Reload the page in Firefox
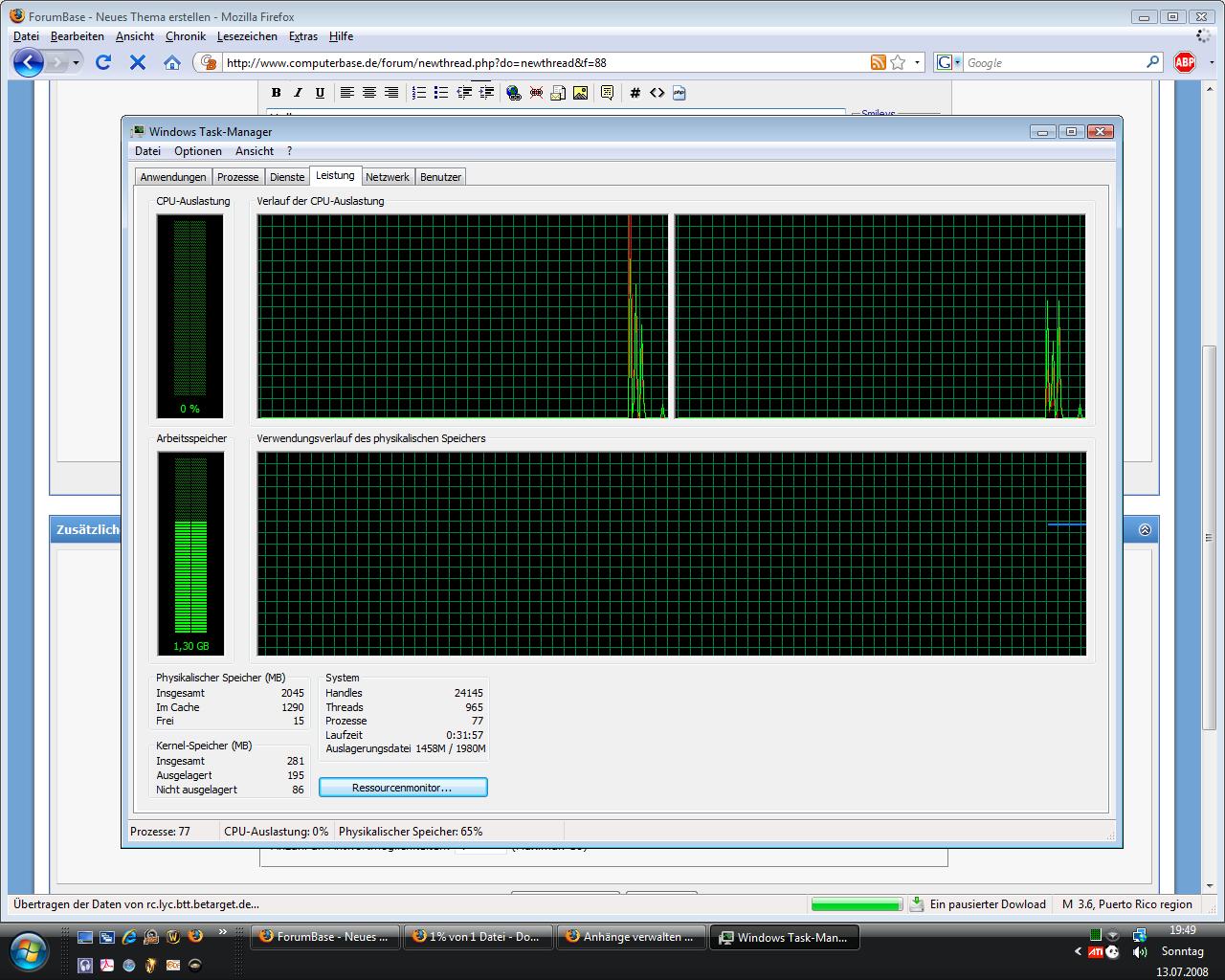 point(103,62)
